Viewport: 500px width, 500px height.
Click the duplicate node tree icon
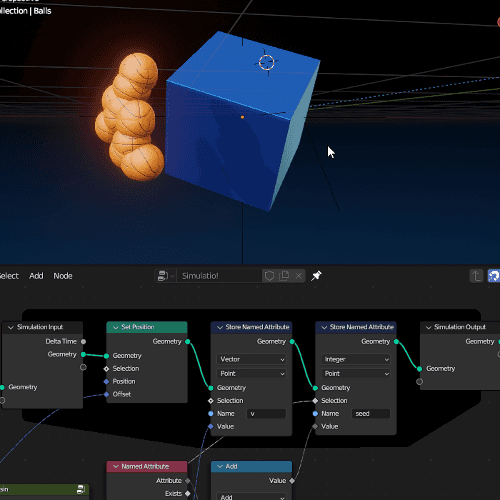click(x=284, y=276)
